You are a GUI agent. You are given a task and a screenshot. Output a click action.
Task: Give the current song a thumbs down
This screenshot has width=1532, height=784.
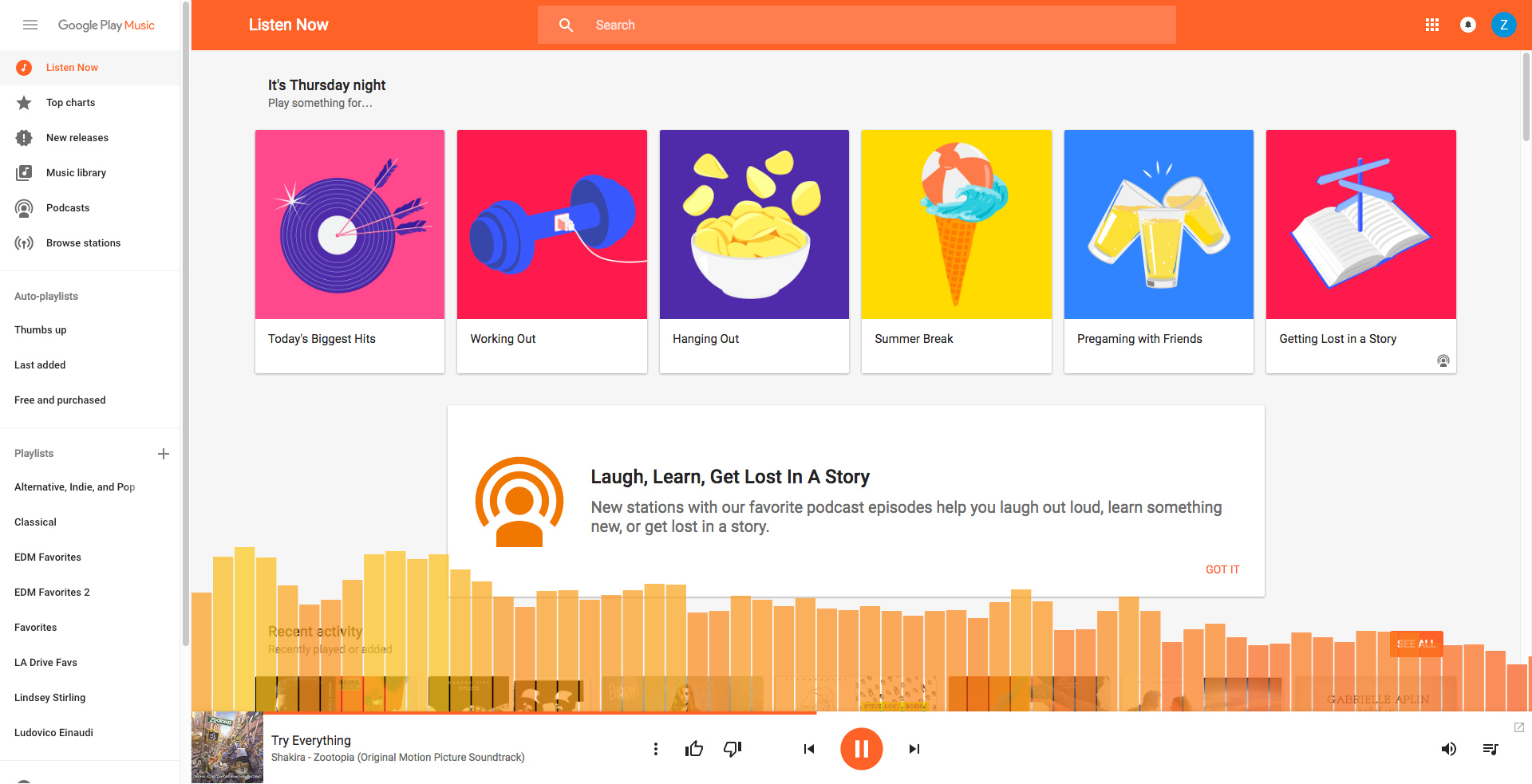point(732,749)
